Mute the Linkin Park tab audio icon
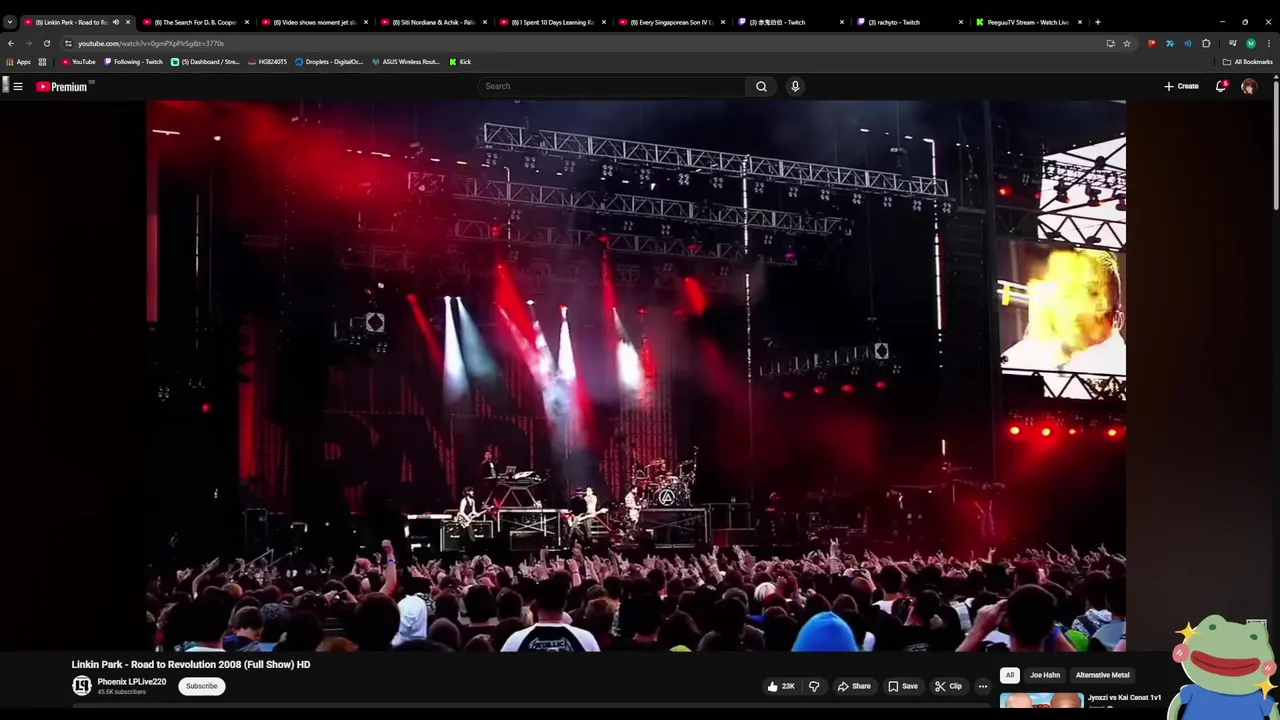The image size is (1280, 720). pos(115,22)
